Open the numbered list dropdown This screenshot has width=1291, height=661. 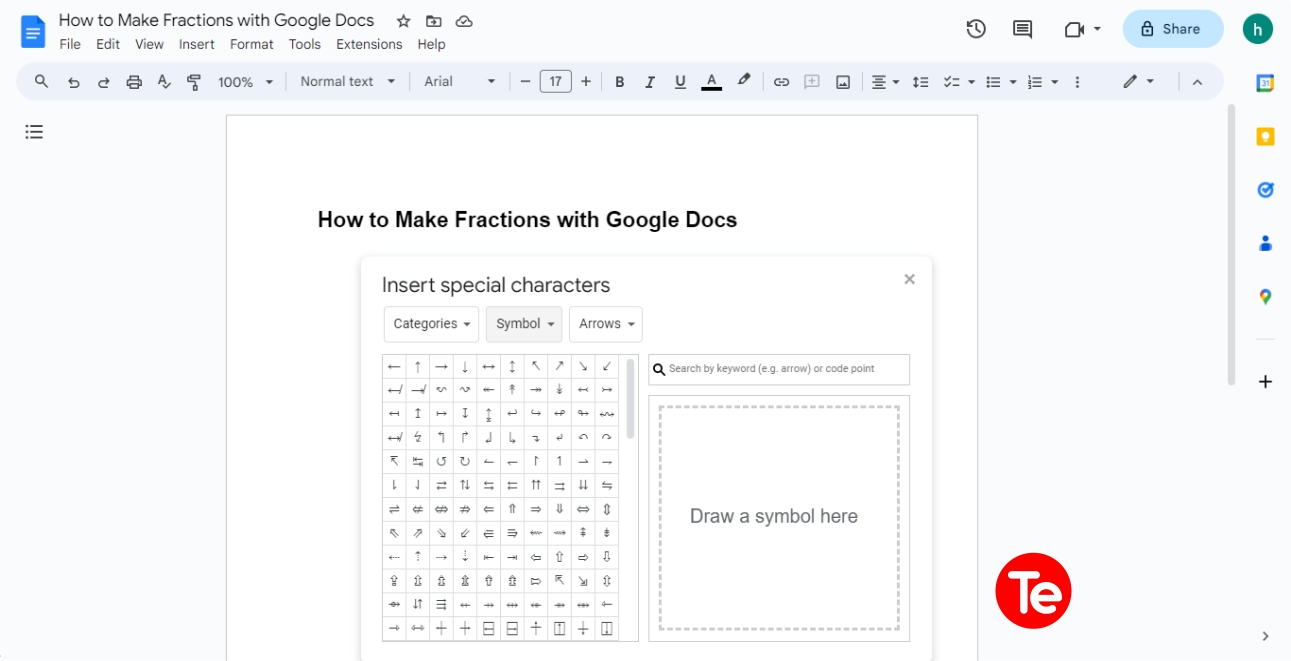[x=1043, y=82]
